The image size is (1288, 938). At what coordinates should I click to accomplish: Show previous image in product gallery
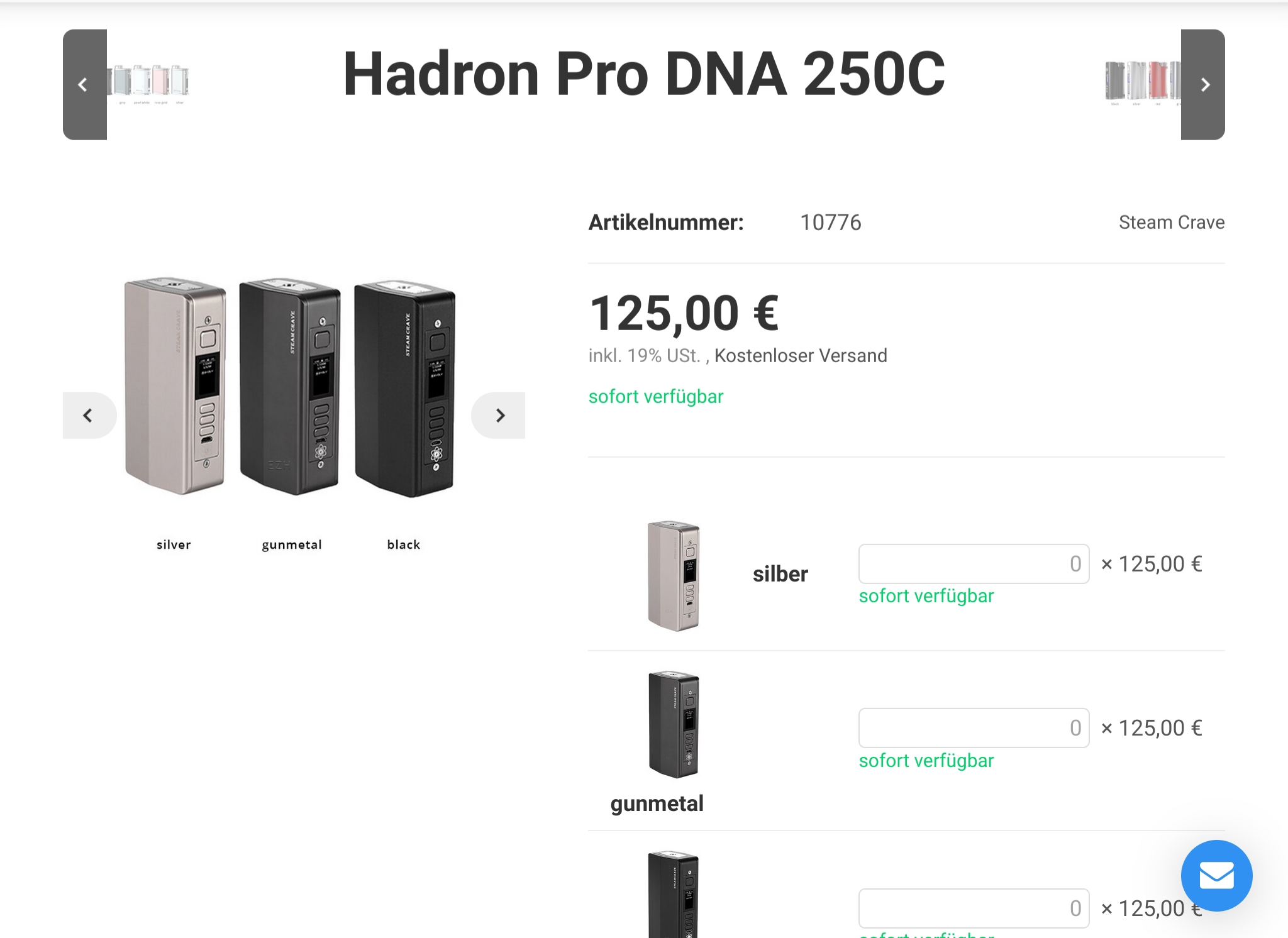(x=89, y=416)
